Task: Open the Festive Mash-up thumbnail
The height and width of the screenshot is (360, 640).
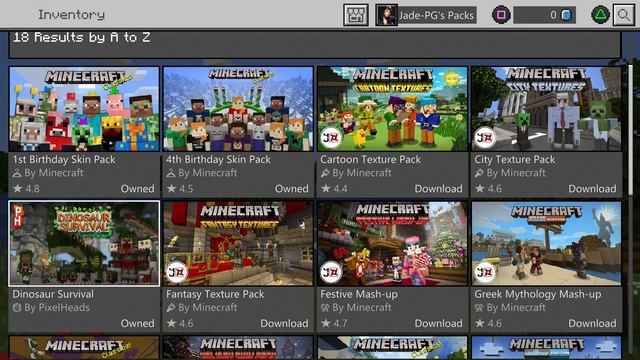Action: (x=392, y=243)
